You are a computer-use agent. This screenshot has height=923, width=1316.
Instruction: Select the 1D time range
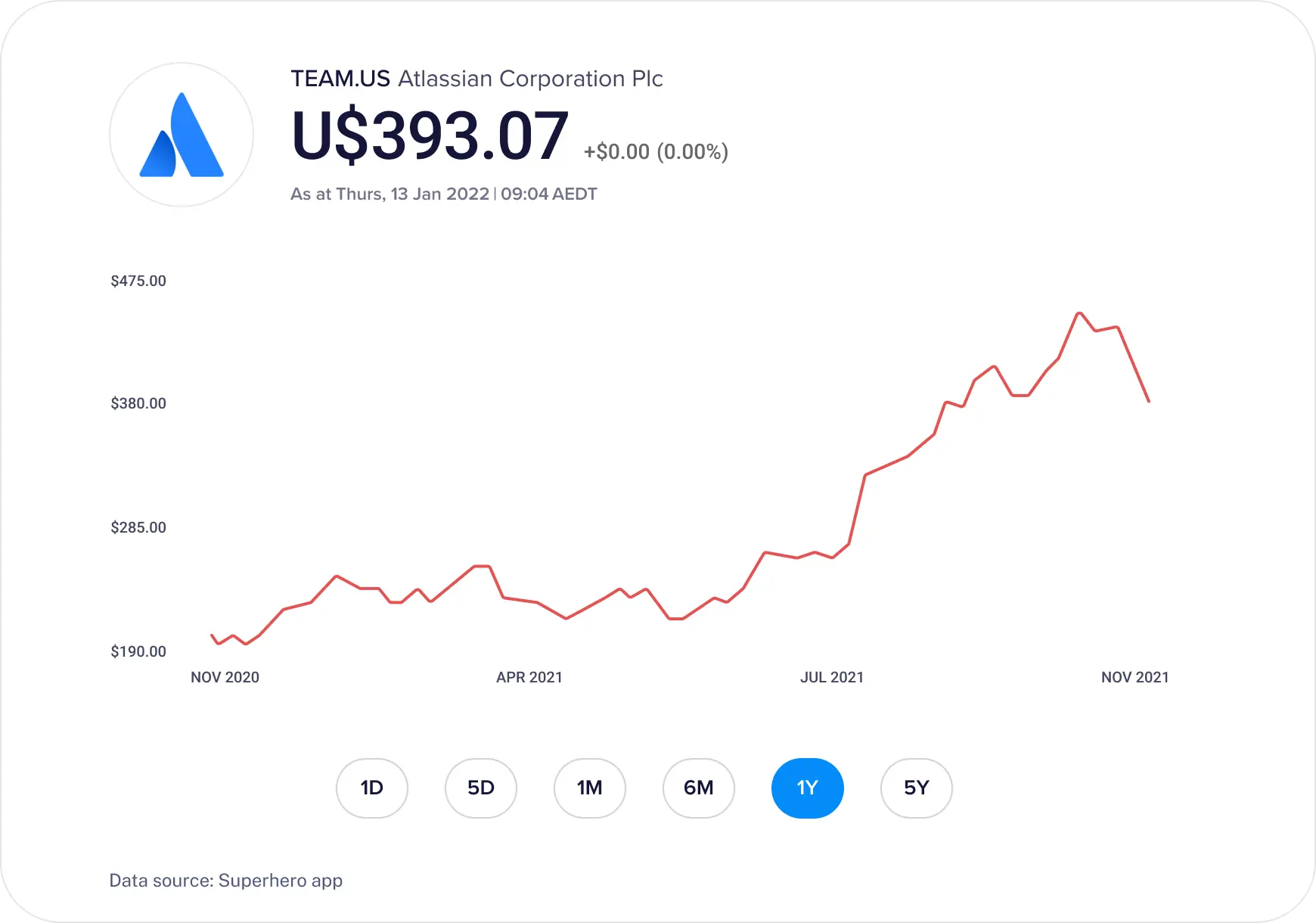pos(371,788)
